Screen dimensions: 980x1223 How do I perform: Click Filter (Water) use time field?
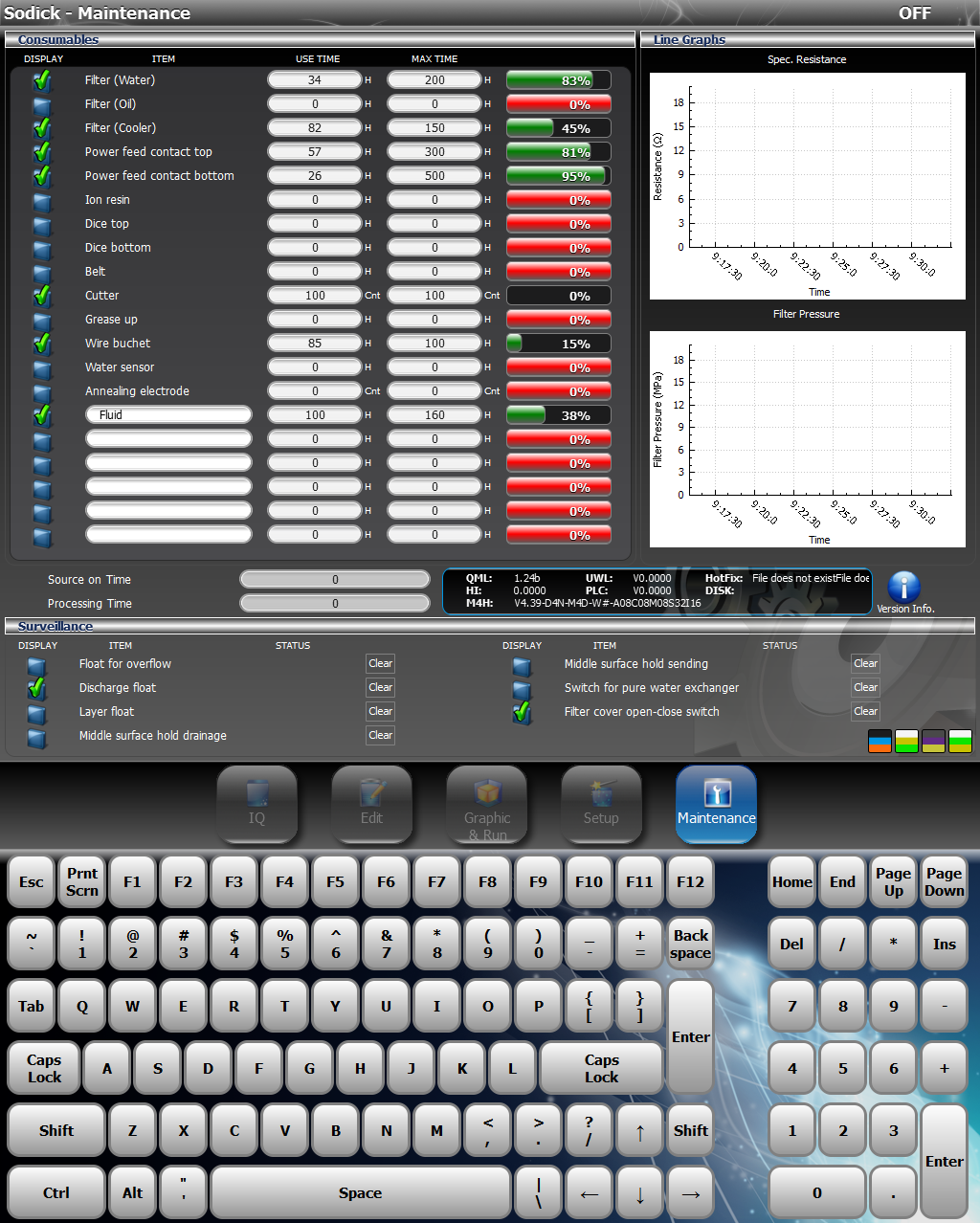[x=315, y=80]
